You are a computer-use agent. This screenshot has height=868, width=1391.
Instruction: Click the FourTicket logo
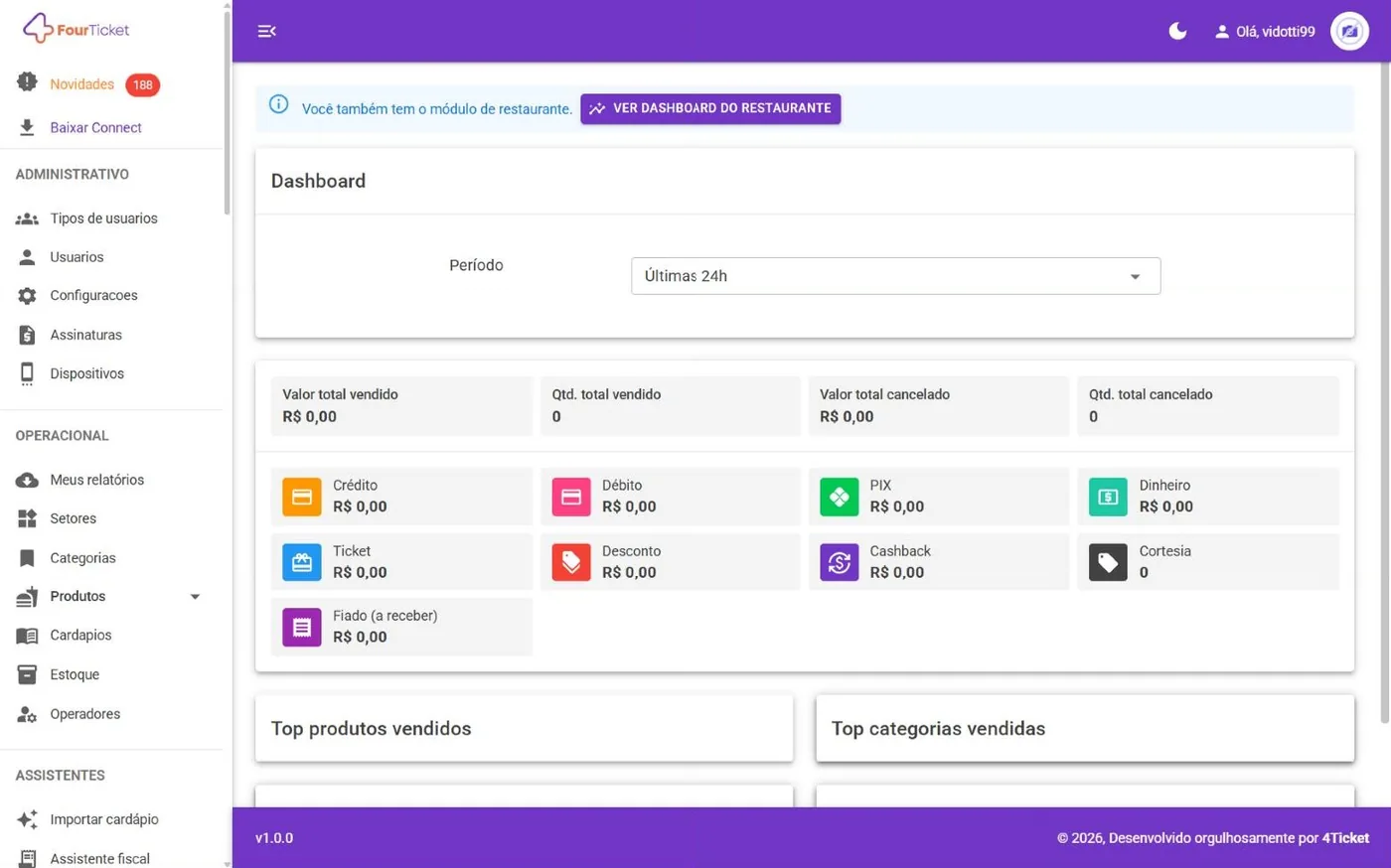[77, 29]
